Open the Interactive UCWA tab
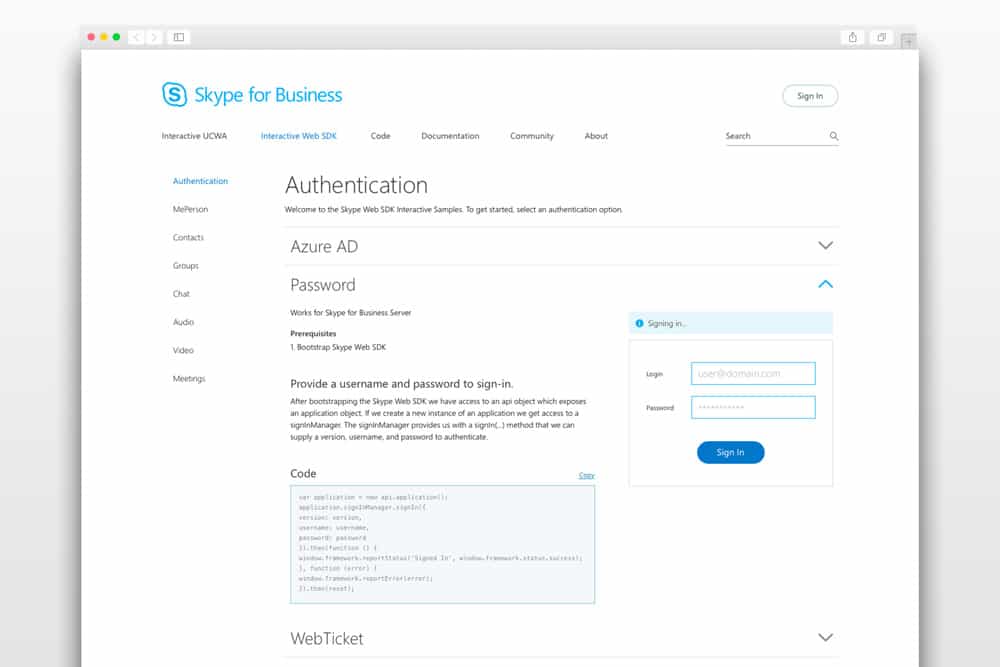This screenshot has height=667, width=1000. click(194, 136)
